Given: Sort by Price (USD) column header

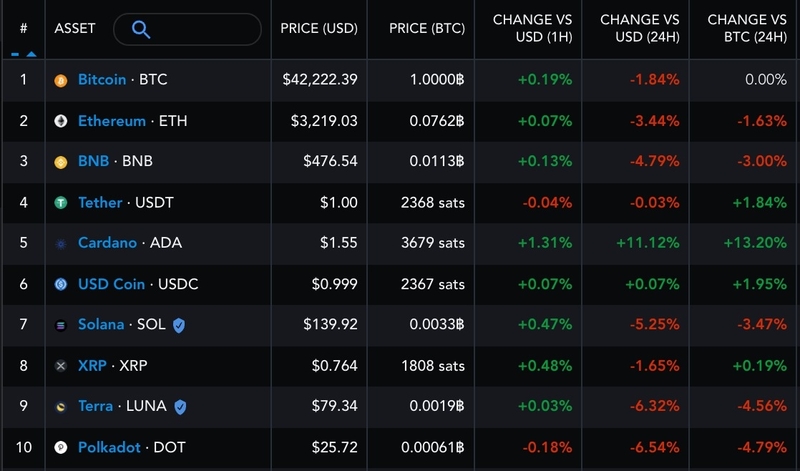Looking at the screenshot, I should click(319, 29).
